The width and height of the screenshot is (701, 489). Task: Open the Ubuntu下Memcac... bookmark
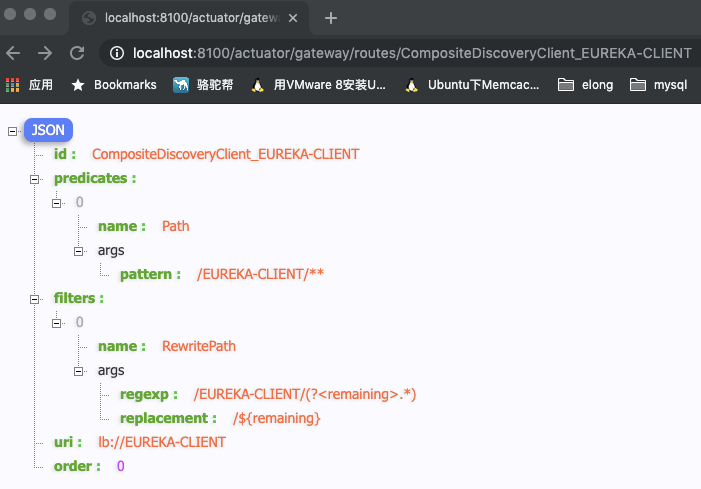(x=472, y=85)
